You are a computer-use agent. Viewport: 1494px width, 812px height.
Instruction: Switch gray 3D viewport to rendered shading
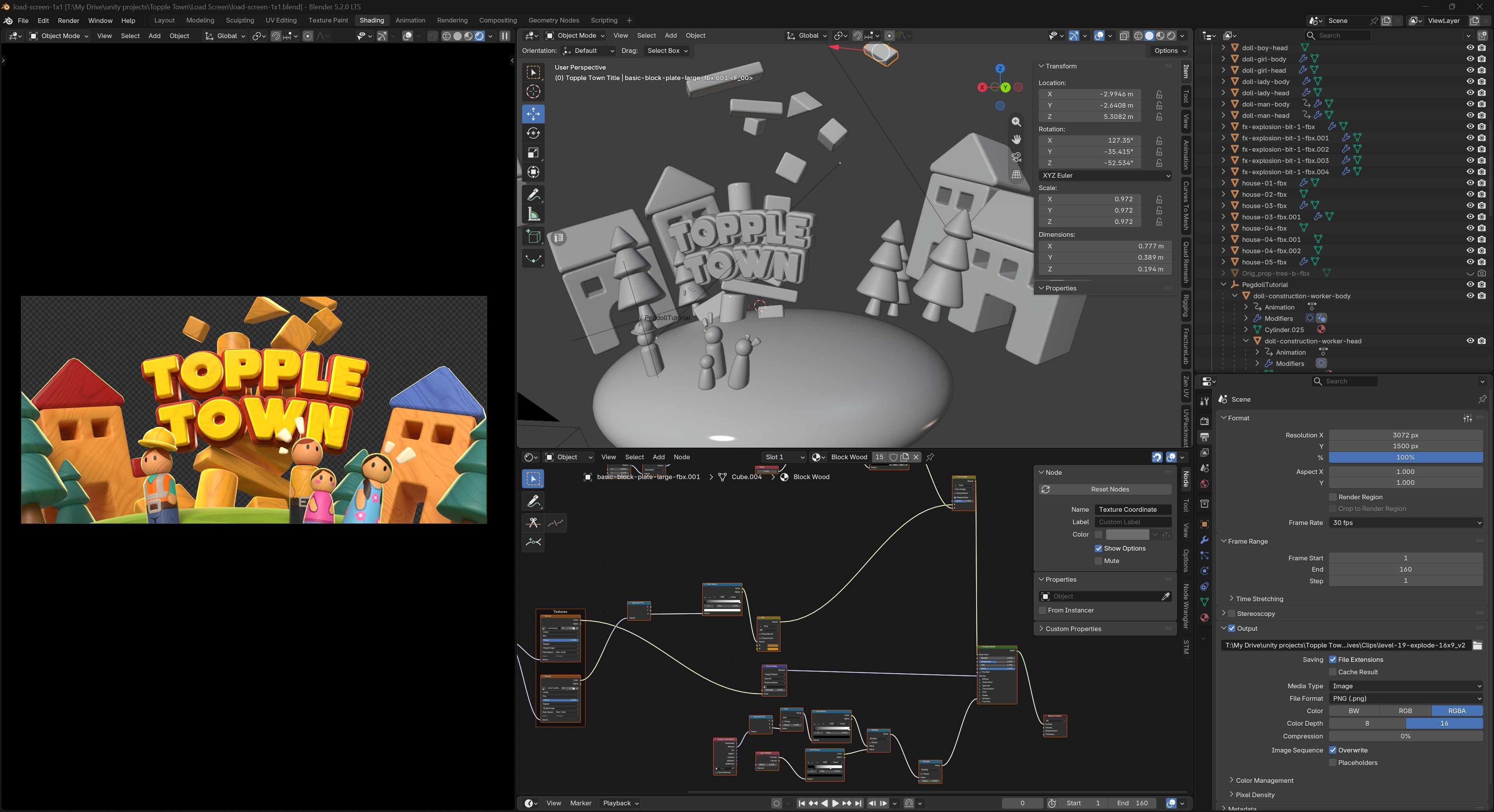click(1171, 36)
